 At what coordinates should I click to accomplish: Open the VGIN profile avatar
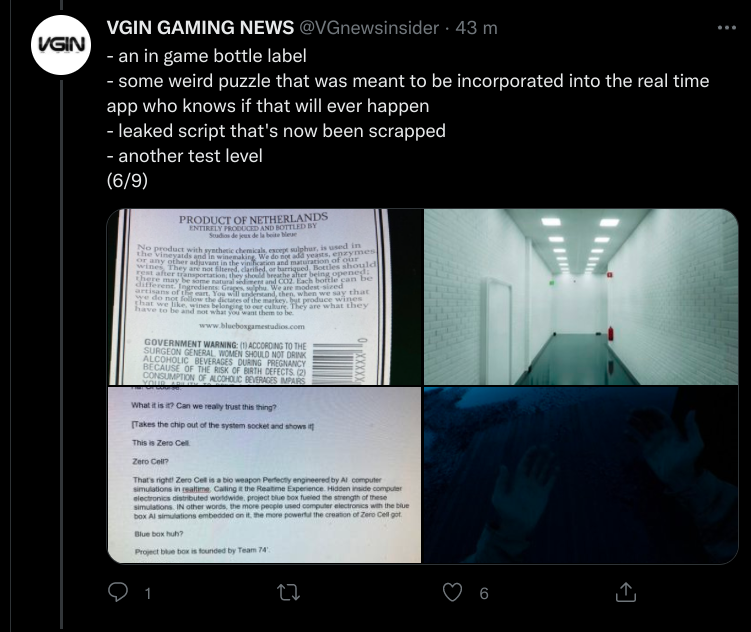tap(61, 45)
